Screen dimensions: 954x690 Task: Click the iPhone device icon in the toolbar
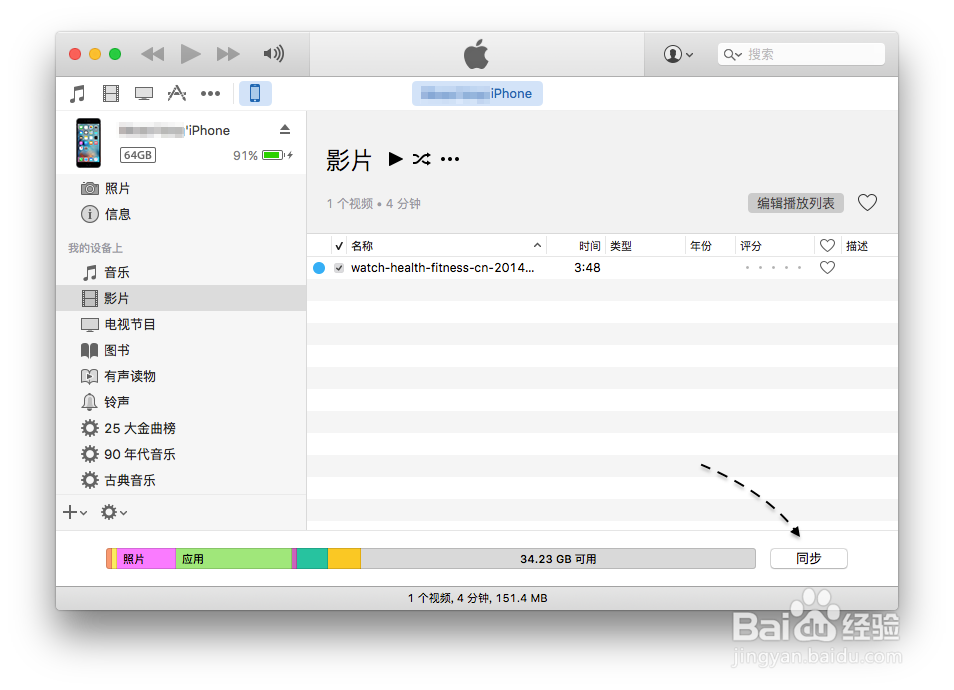pyautogui.click(x=255, y=92)
